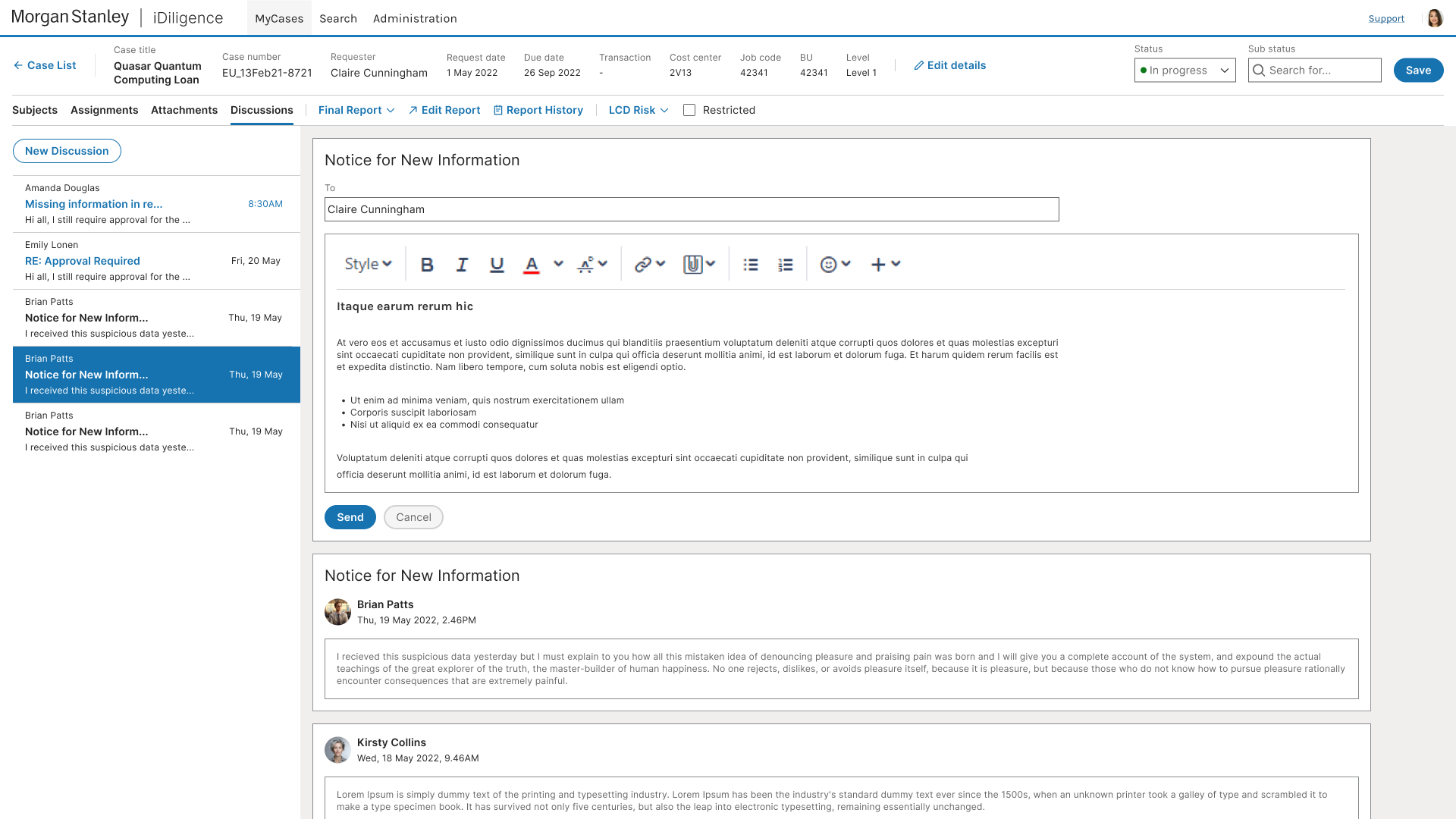Click the underline icon
1456x819 pixels.
pyautogui.click(x=497, y=265)
